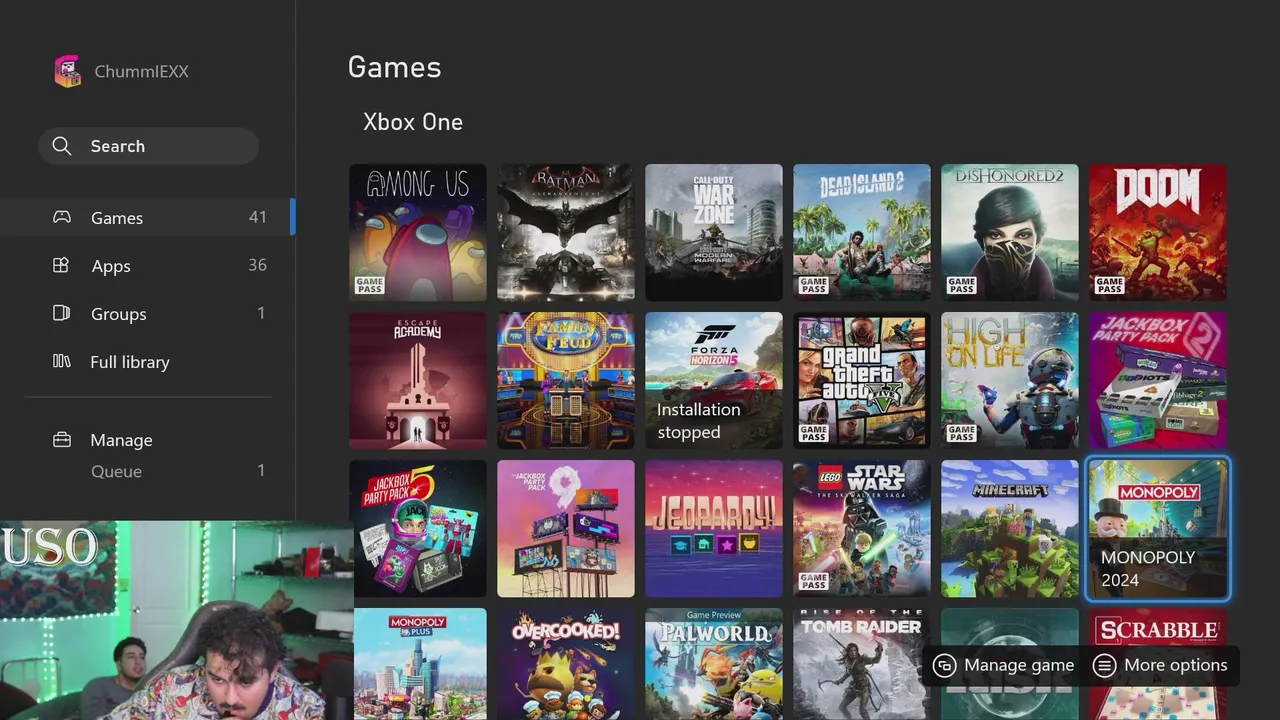This screenshot has height=720, width=1280.
Task: Select the Dishonored 2 tile
Action: 1010,232
